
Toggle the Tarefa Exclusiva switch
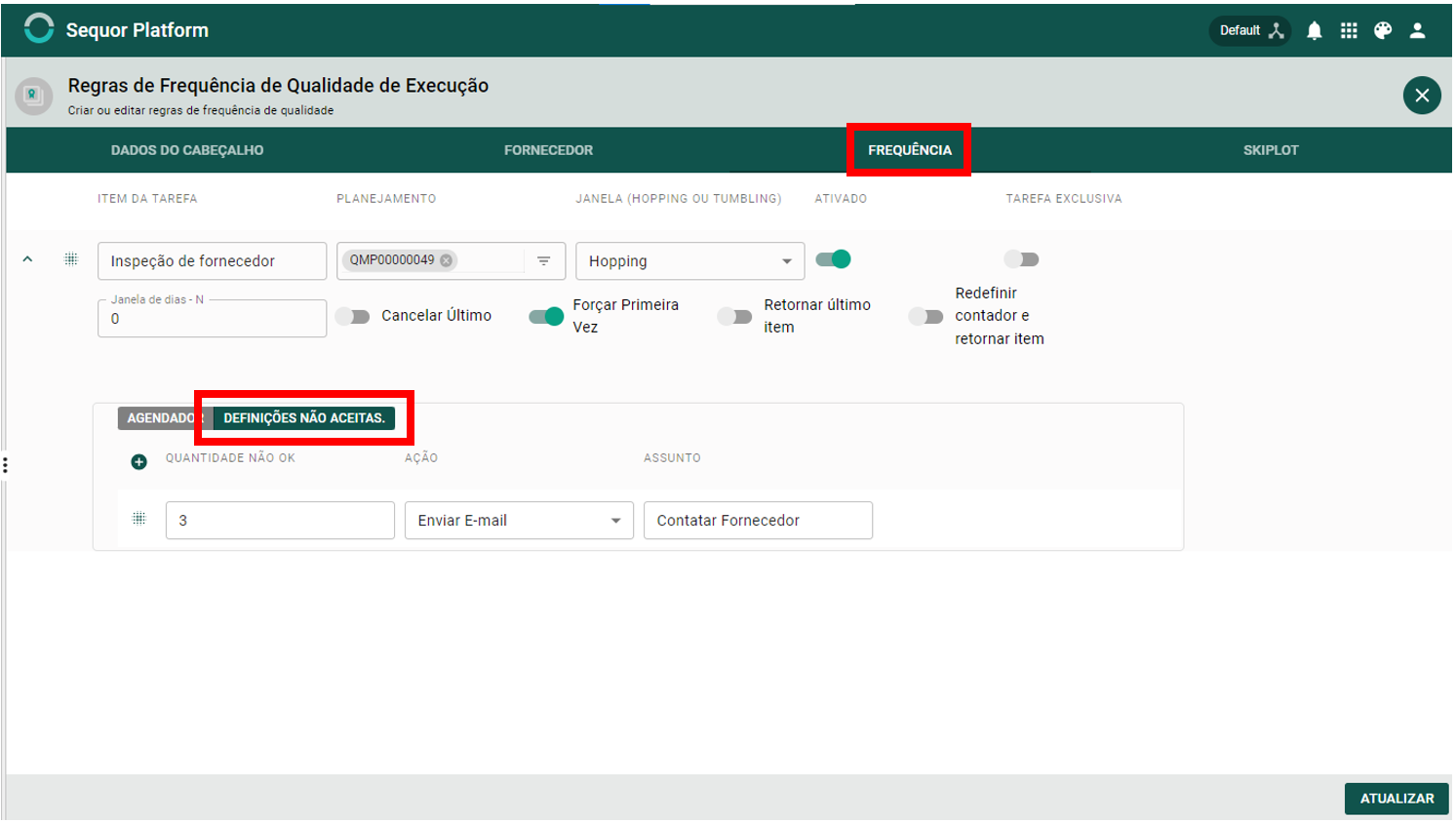[1021, 259]
